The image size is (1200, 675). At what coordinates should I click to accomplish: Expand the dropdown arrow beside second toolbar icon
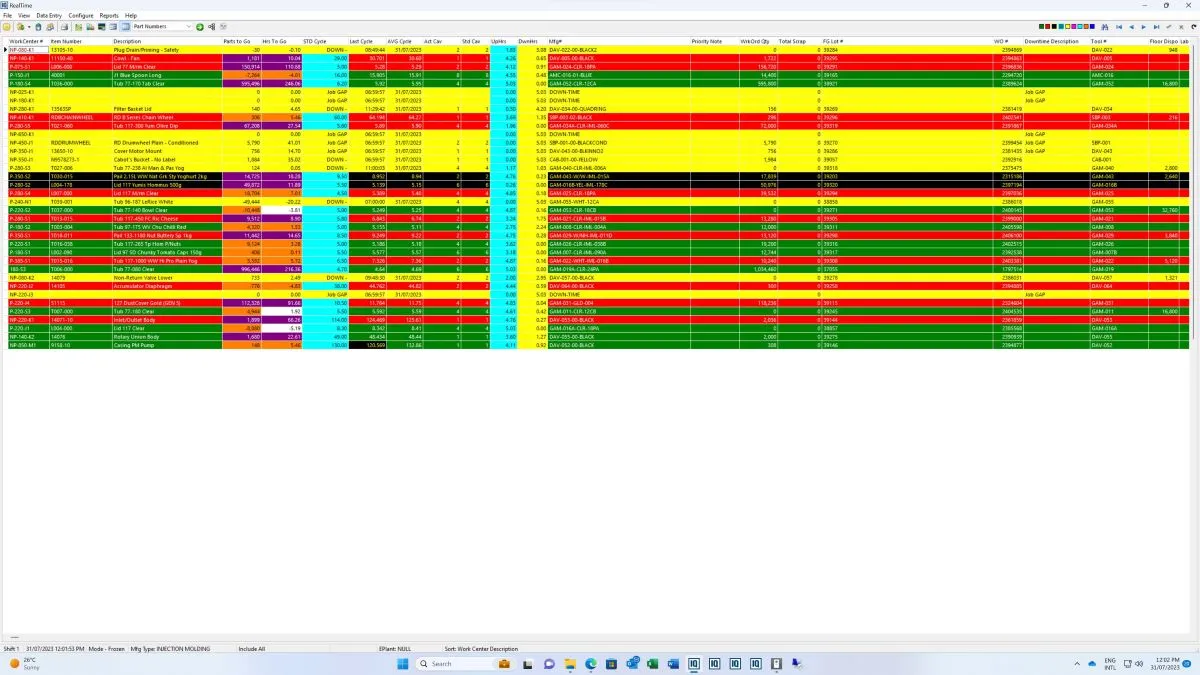click(x=27, y=26)
